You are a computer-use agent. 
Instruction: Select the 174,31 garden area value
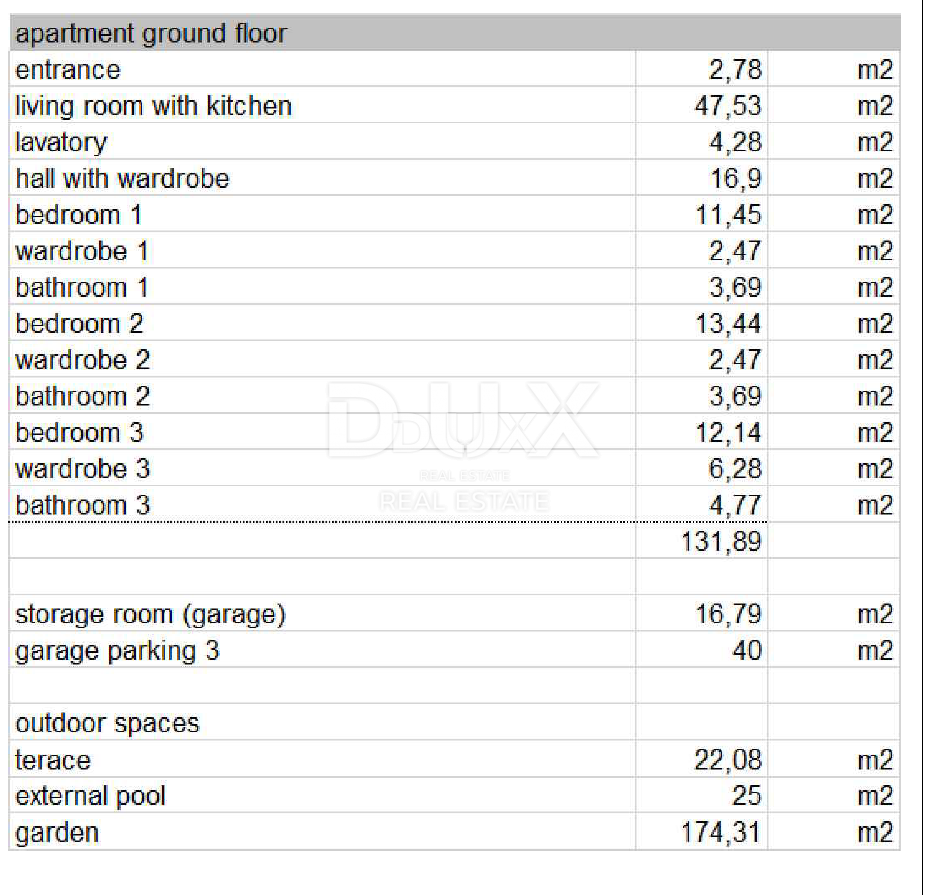[x=720, y=832]
